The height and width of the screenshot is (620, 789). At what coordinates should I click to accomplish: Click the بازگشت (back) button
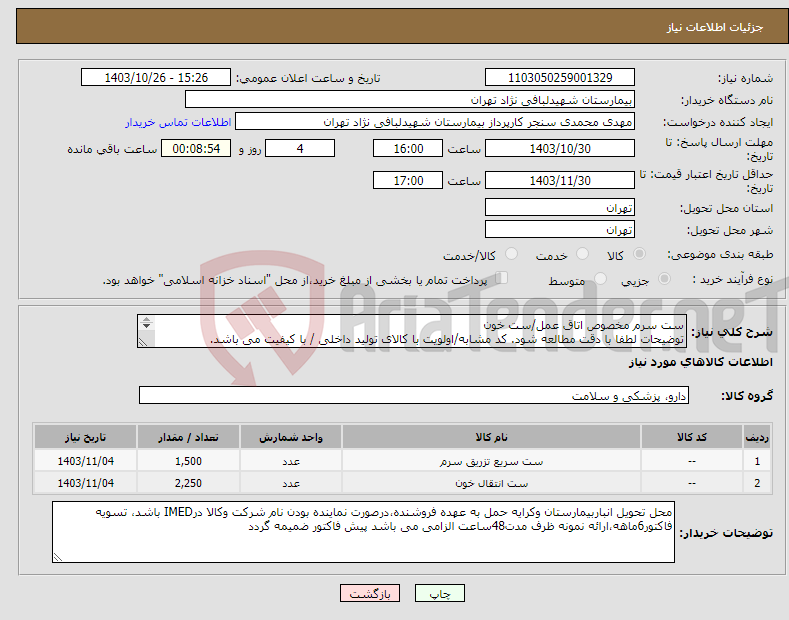370,594
